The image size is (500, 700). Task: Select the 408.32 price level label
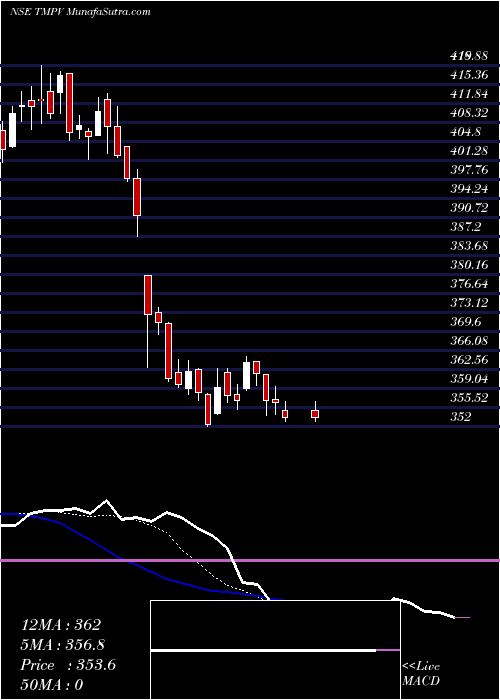[x=468, y=113]
